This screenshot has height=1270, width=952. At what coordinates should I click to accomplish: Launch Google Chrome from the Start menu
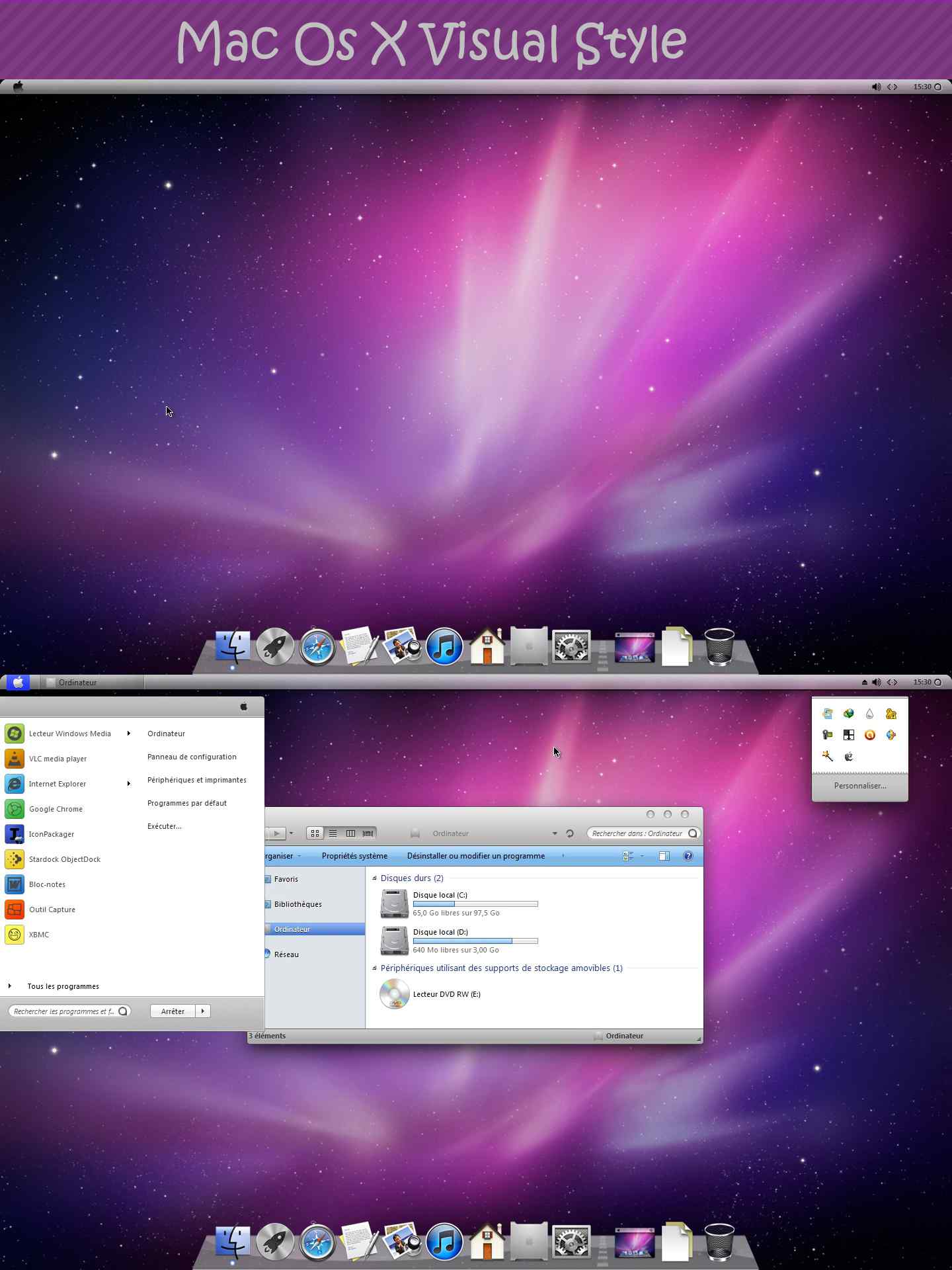(56, 809)
